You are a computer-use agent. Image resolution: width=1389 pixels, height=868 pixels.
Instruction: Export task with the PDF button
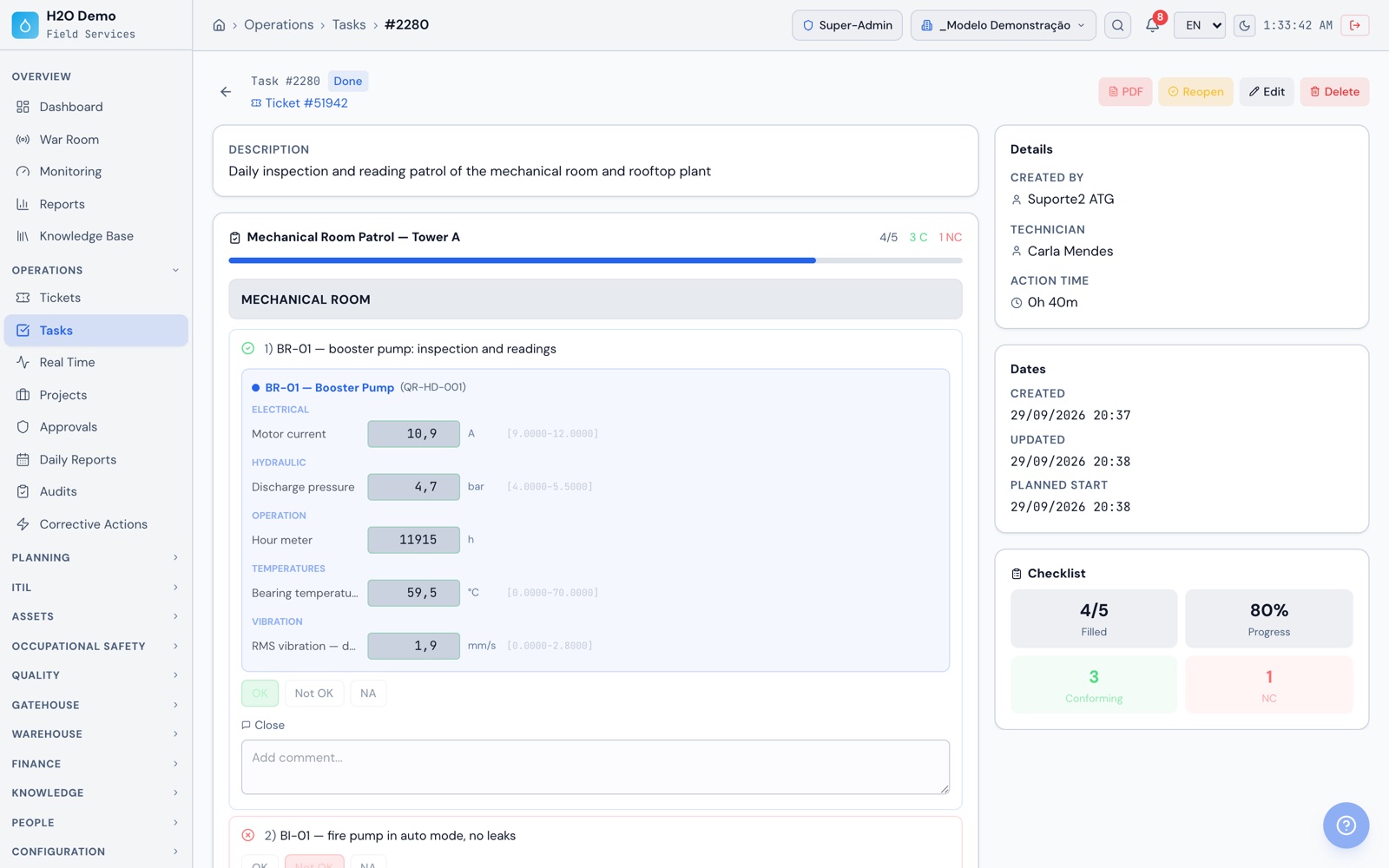[1125, 91]
